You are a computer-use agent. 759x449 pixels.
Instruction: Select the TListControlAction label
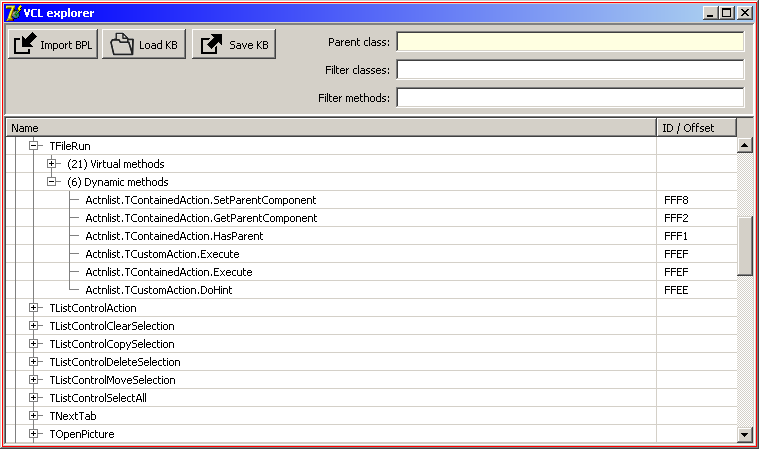[93, 308]
